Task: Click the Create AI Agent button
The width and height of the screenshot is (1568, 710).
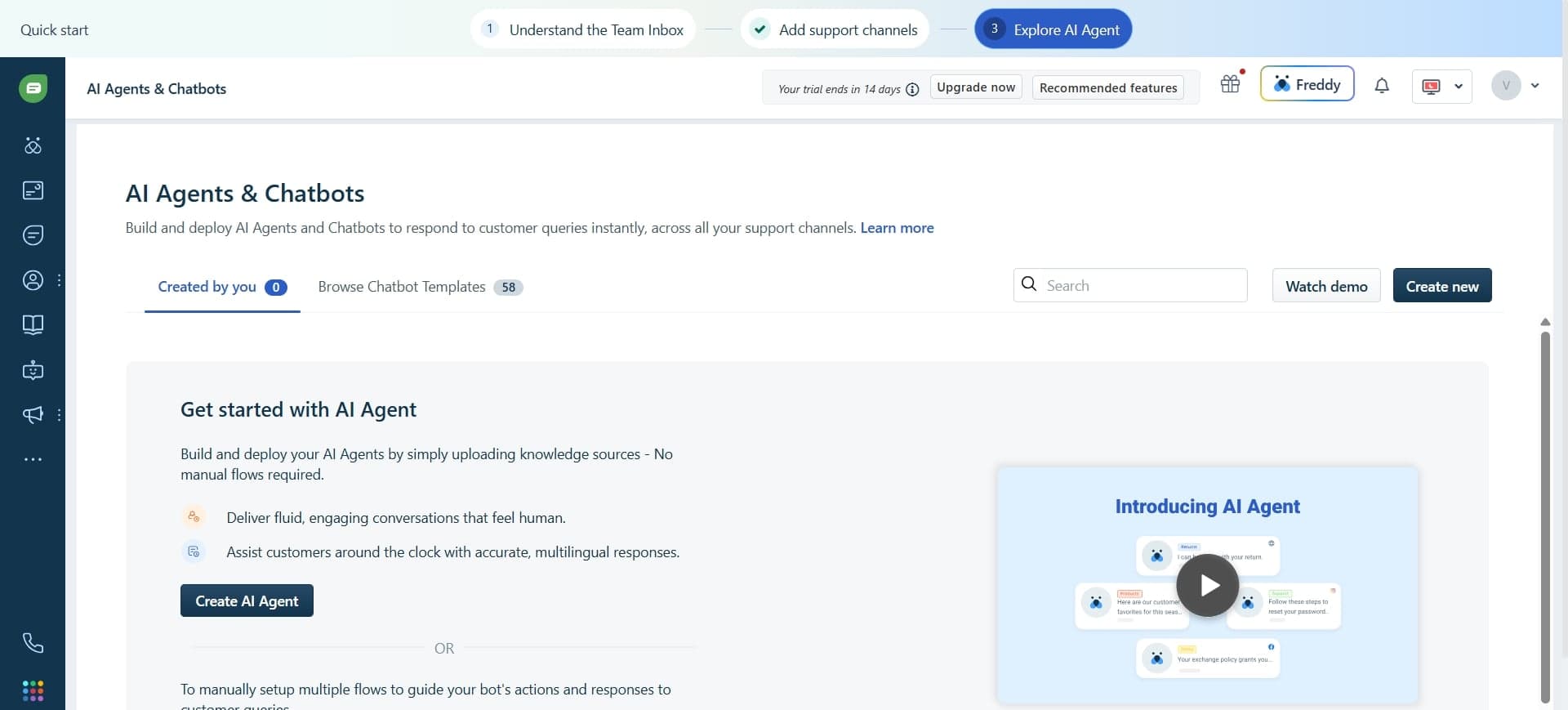Action: (247, 601)
